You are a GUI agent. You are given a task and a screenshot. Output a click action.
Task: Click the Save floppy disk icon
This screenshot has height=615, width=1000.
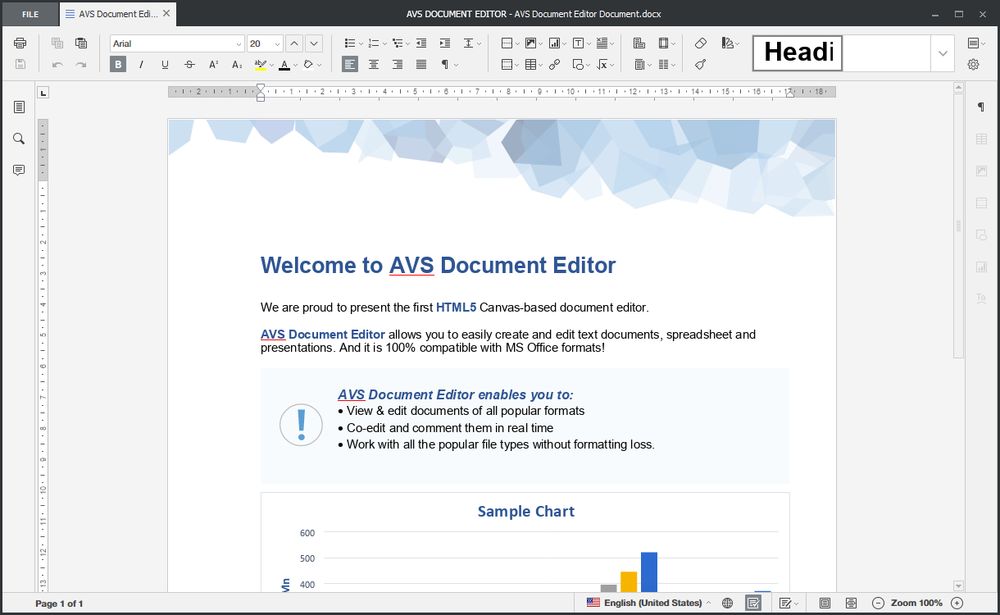[x=20, y=64]
